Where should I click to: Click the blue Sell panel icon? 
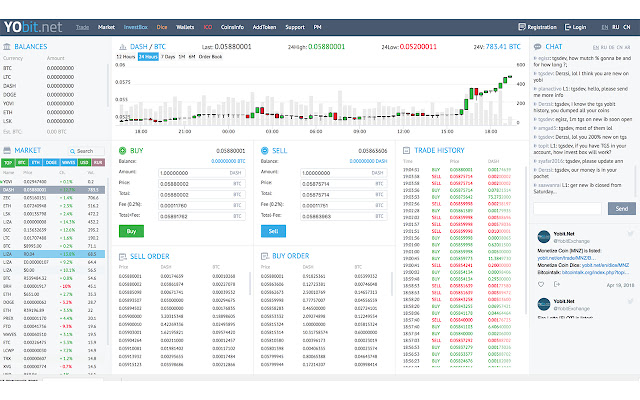264,151
